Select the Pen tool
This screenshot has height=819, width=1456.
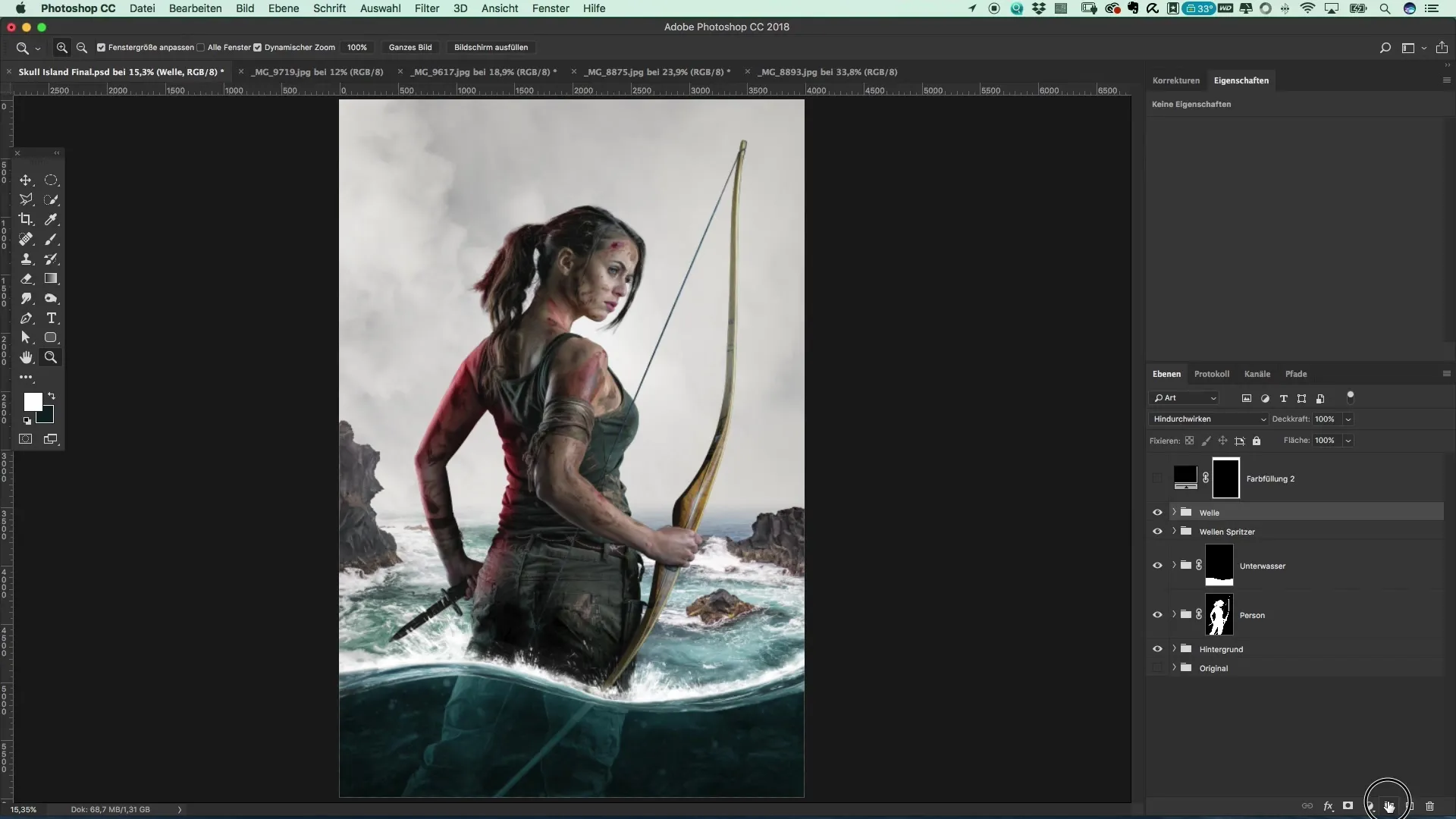[26, 318]
